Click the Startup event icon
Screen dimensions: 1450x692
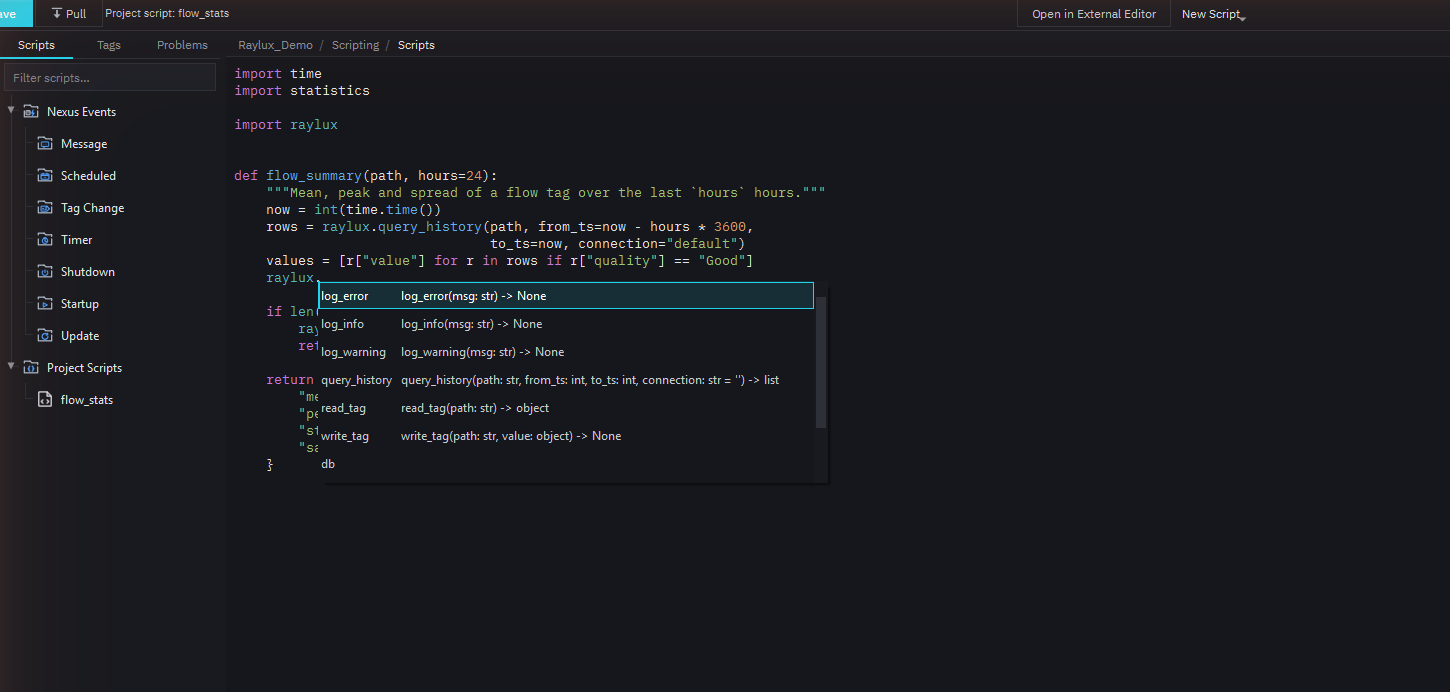pyautogui.click(x=44, y=304)
